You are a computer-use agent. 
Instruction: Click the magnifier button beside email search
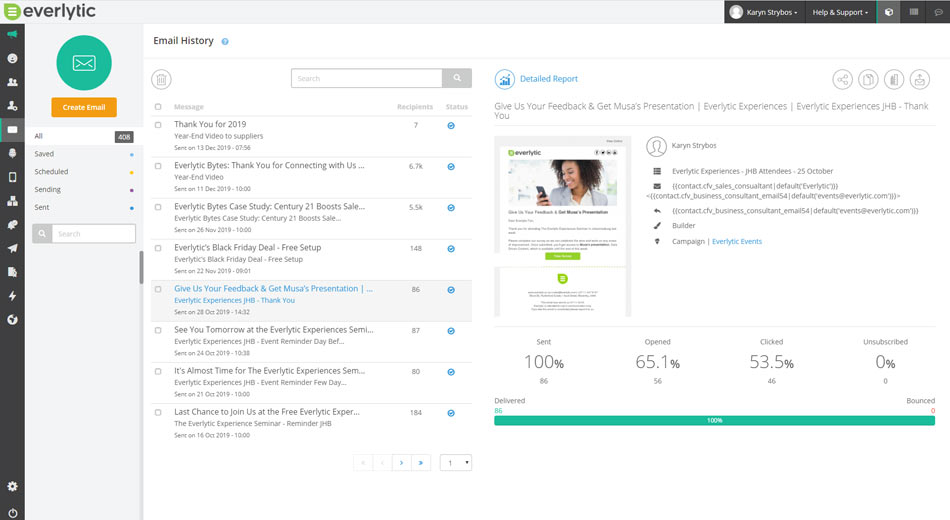click(456, 78)
